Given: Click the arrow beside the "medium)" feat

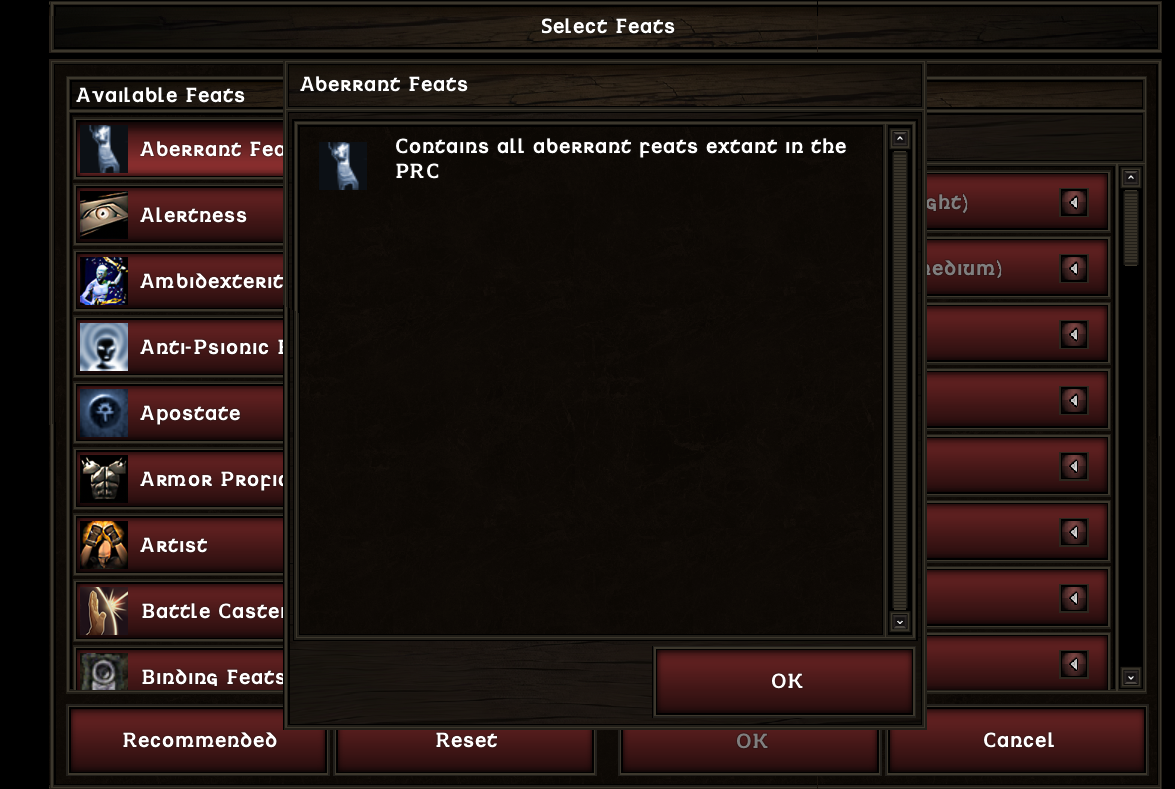Looking at the screenshot, I should (x=1074, y=268).
